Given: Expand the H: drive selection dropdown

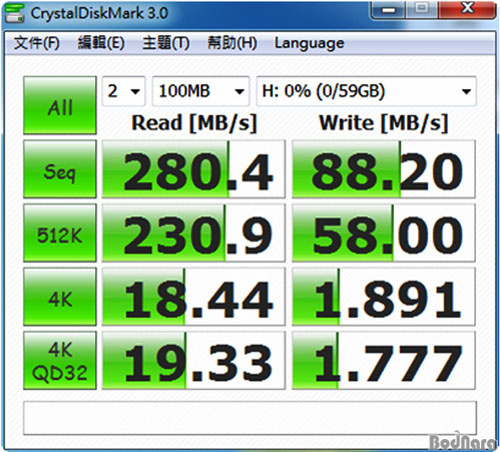Looking at the screenshot, I should point(366,91).
